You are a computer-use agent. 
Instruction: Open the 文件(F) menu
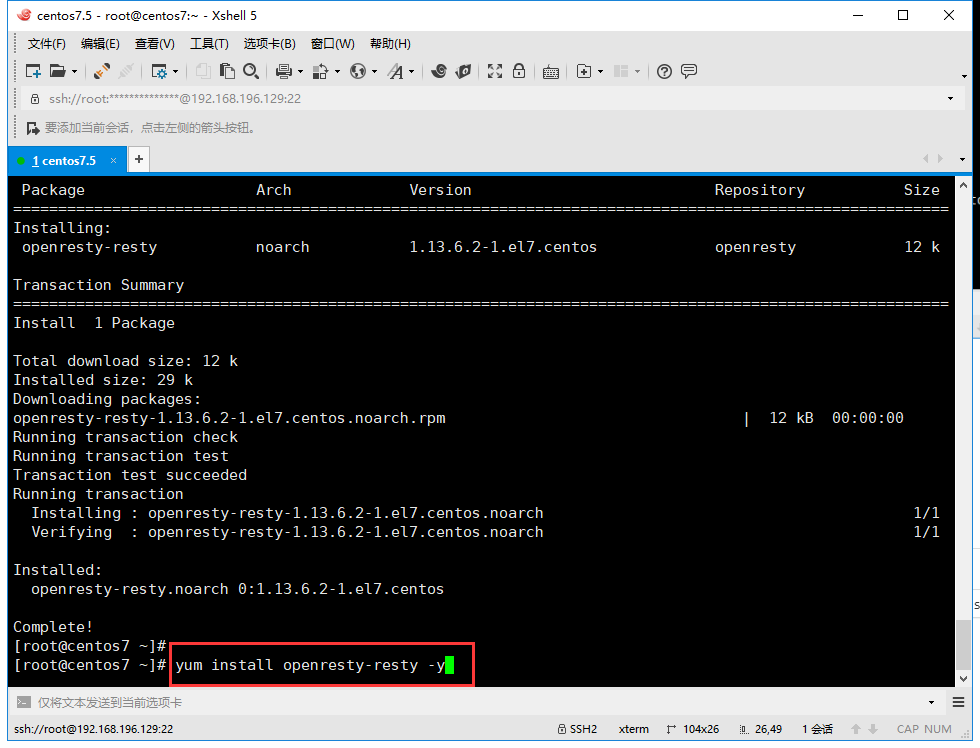(46, 43)
